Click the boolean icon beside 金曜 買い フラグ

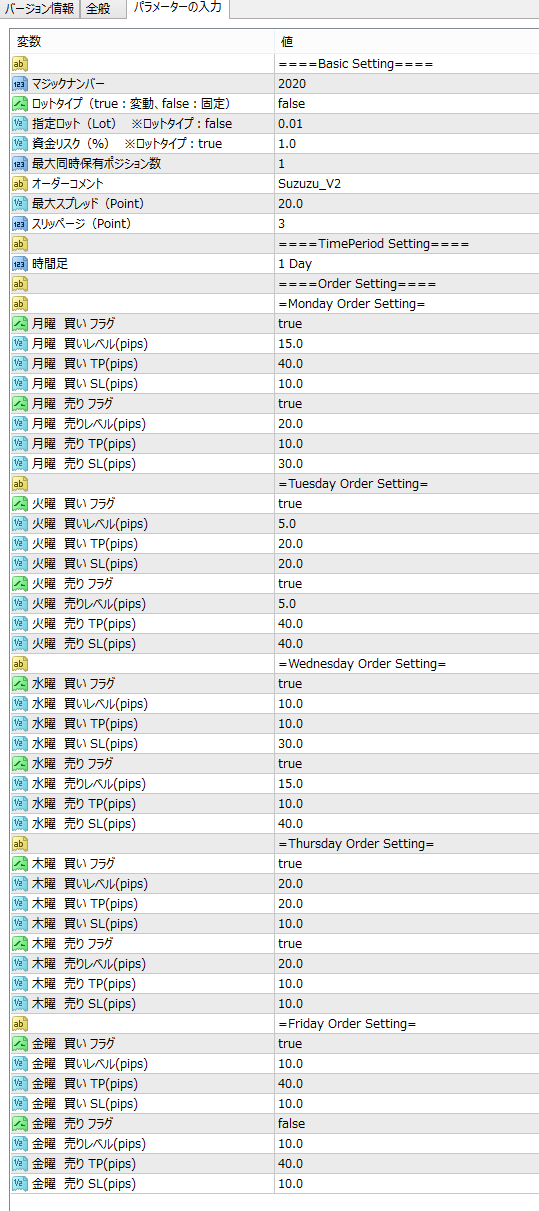[20, 1044]
